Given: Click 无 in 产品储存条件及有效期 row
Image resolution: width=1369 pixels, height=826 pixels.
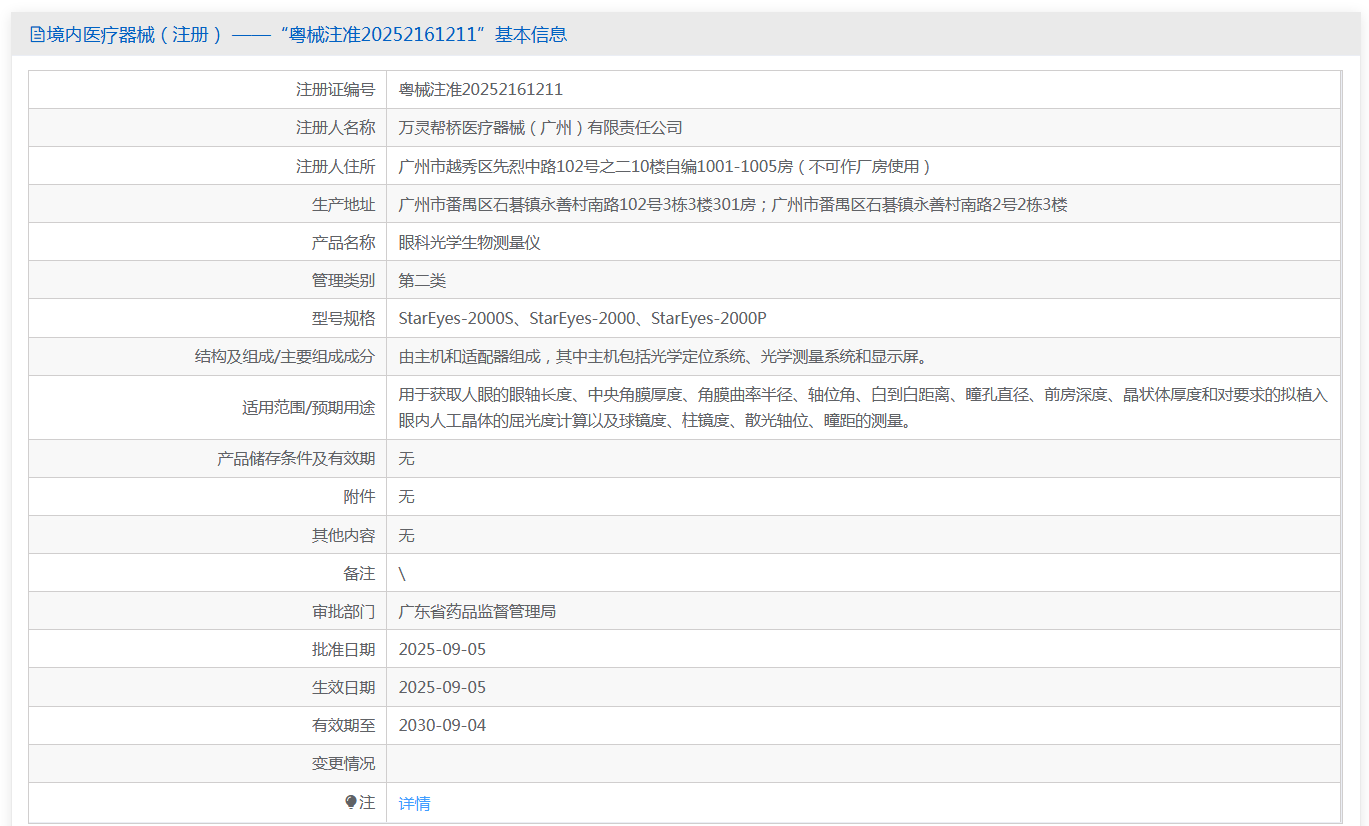Looking at the screenshot, I should (x=406, y=458).
